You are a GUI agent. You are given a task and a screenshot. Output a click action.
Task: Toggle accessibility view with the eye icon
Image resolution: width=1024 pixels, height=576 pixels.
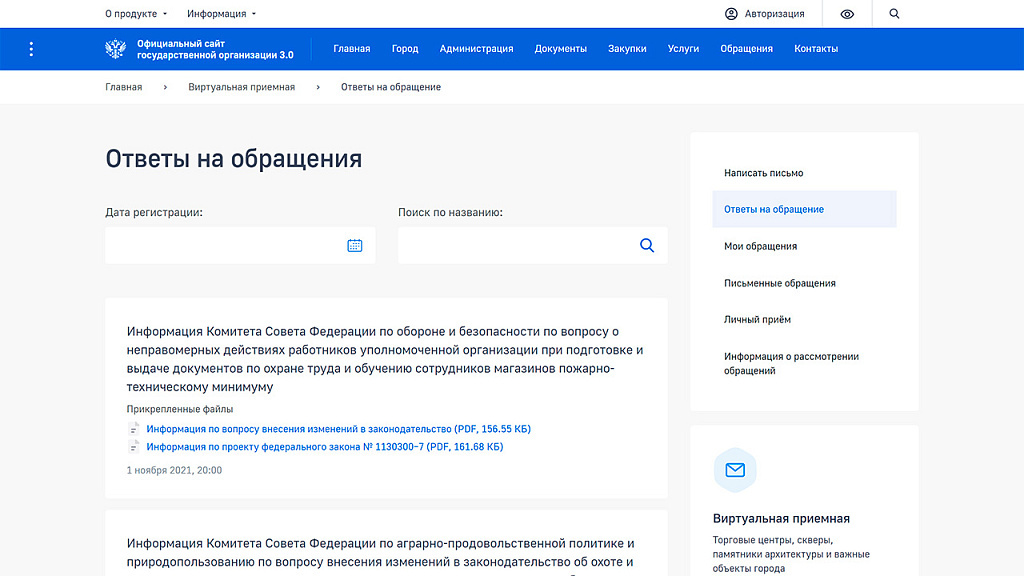click(x=847, y=14)
